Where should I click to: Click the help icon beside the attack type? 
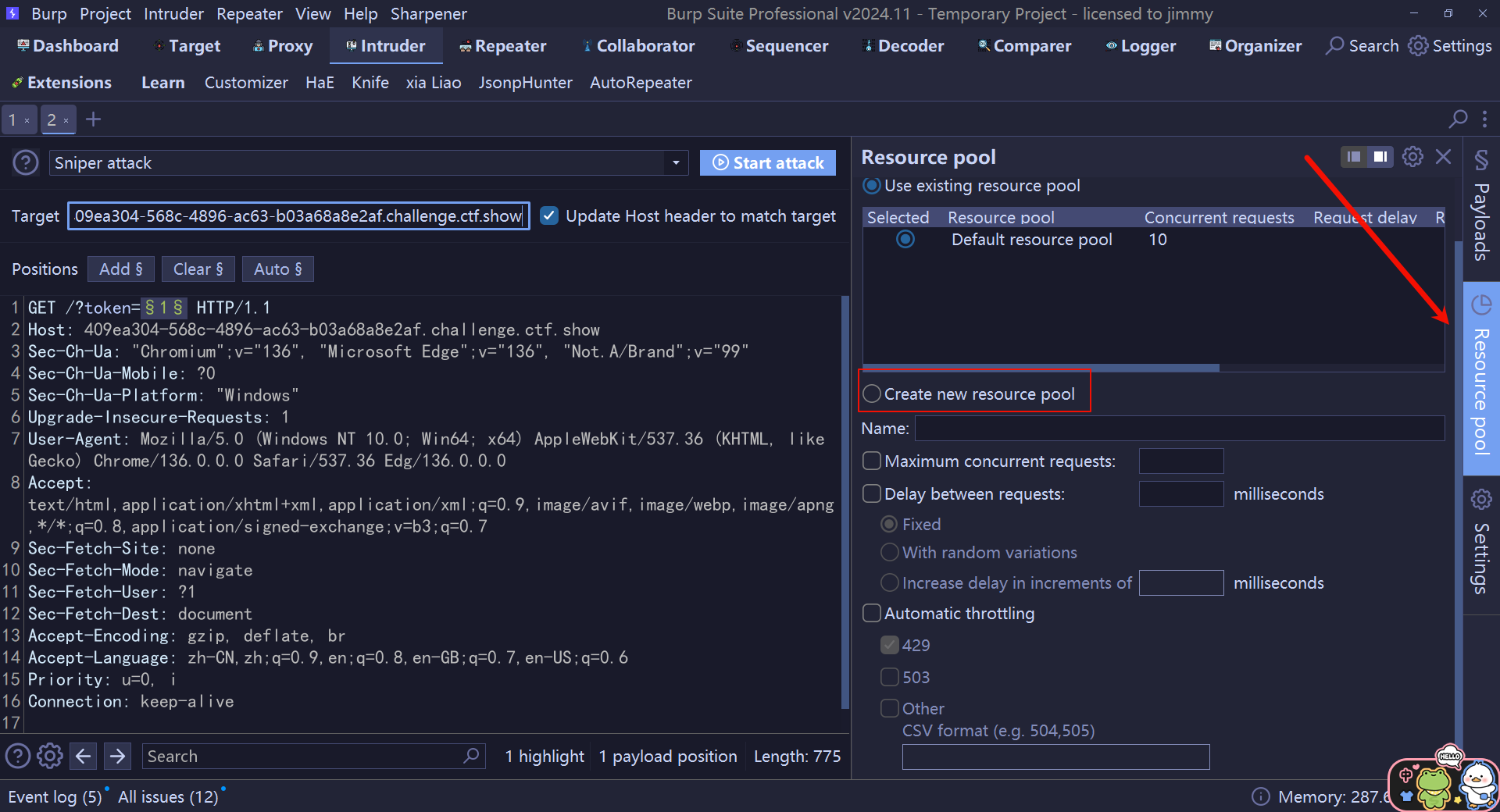[26, 162]
